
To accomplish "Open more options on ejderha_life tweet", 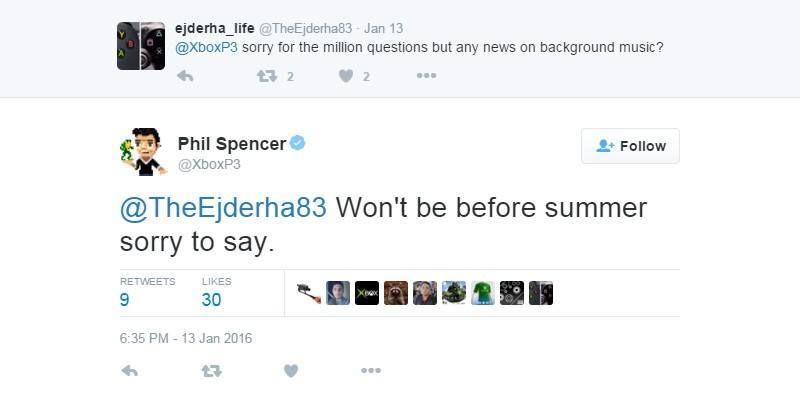I will coord(426,76).
